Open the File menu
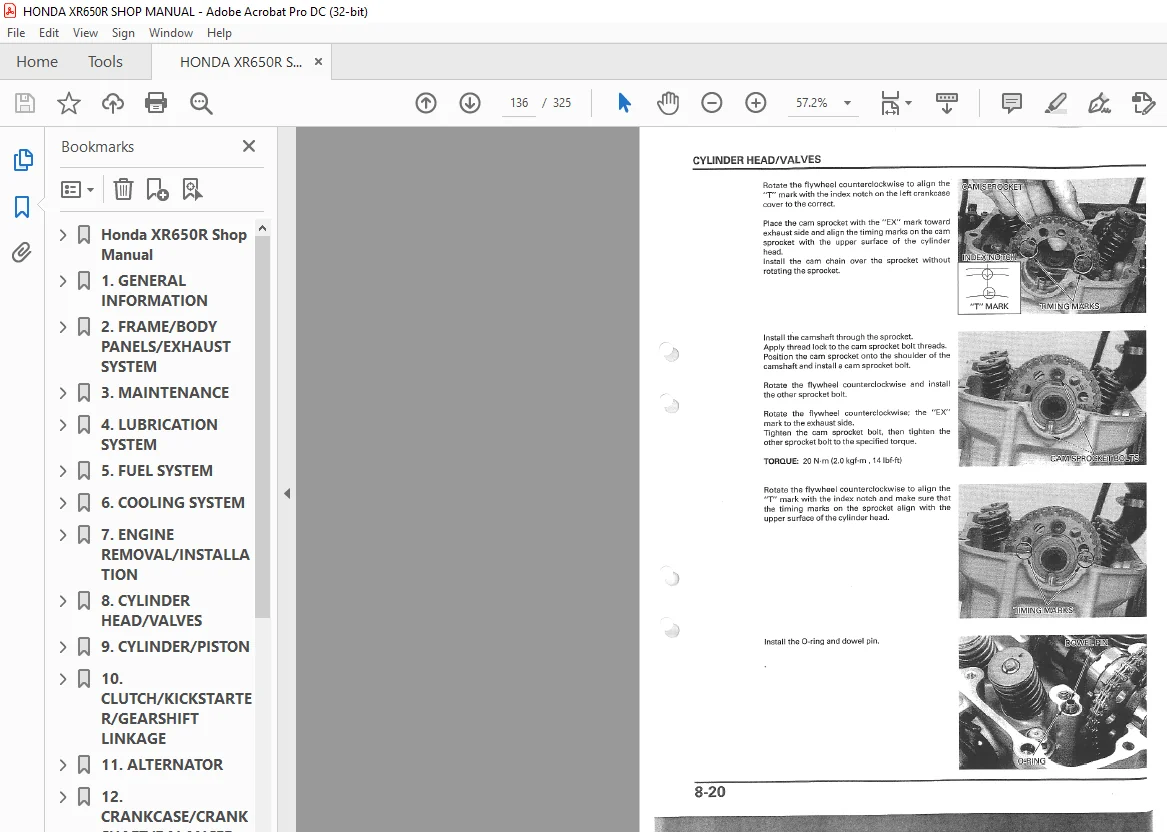 point(16,33)
